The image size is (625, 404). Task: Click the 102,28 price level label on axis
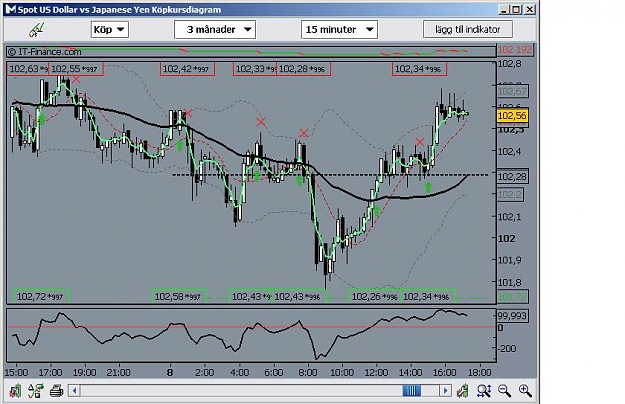point(513,176)
